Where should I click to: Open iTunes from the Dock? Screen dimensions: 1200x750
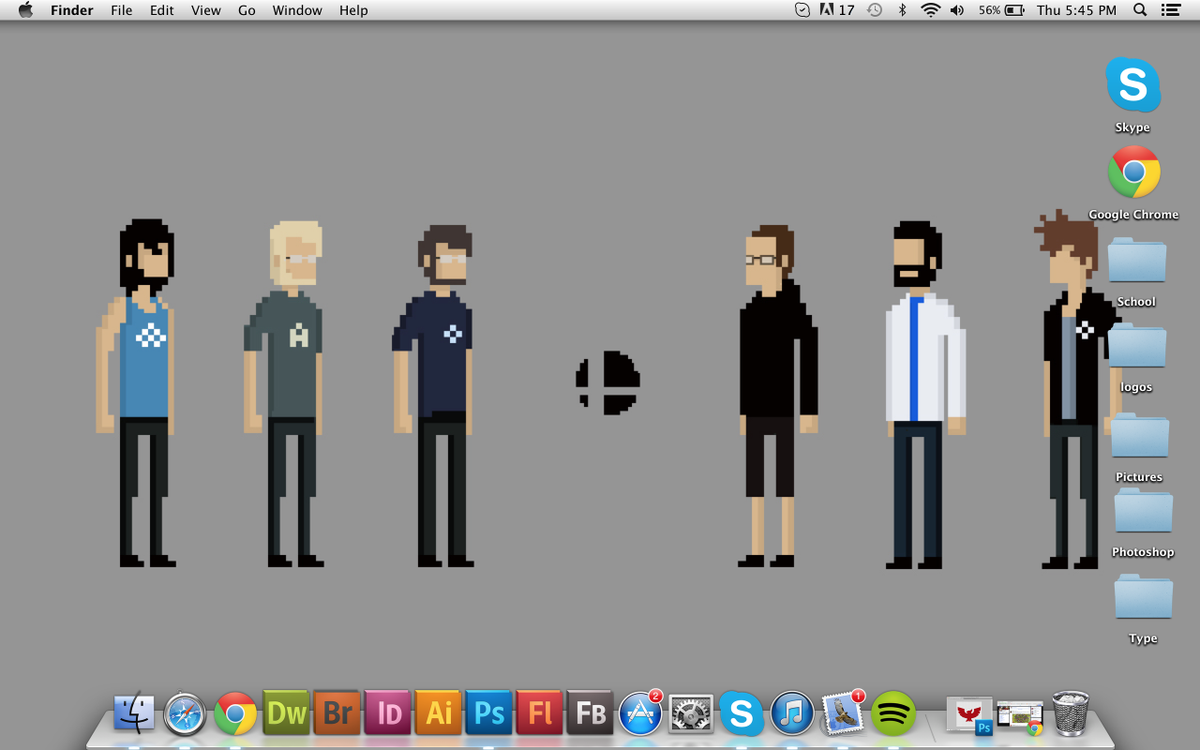point(792,714)
